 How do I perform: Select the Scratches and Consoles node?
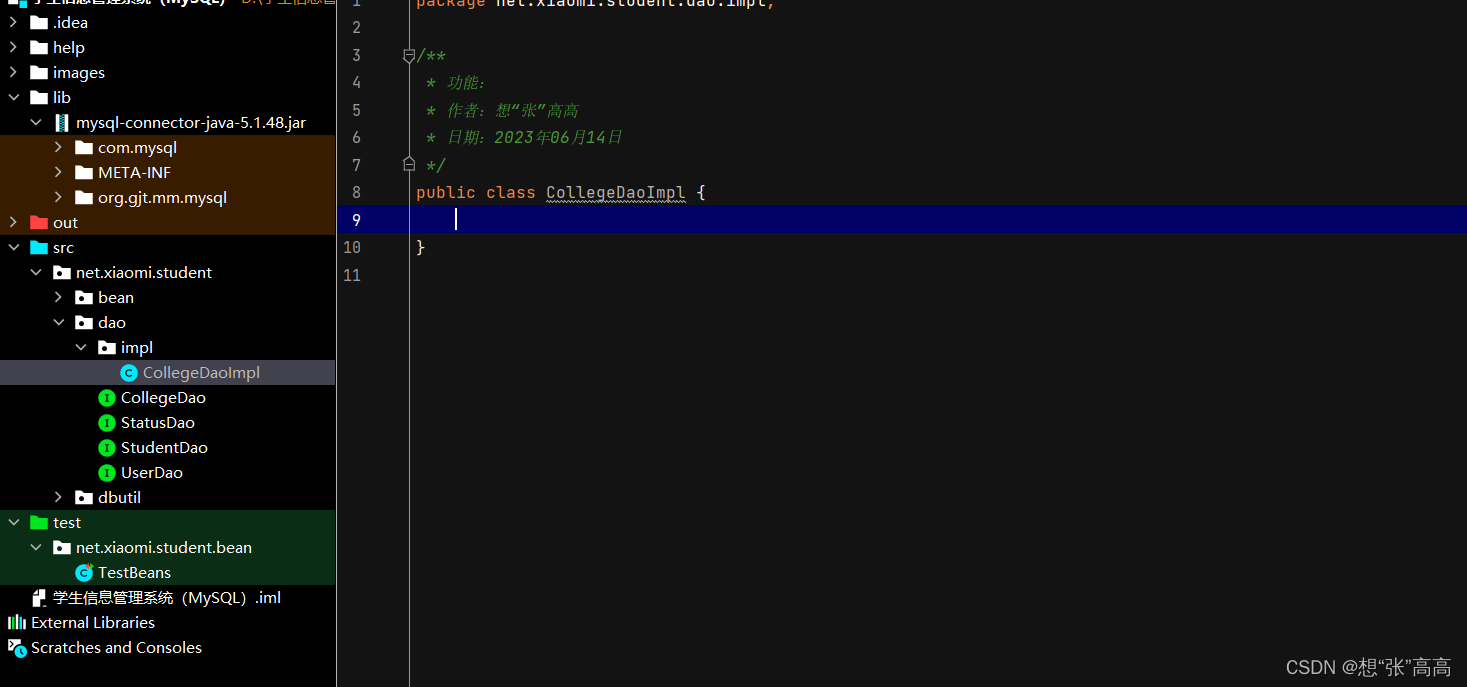[x=116, y=647]
